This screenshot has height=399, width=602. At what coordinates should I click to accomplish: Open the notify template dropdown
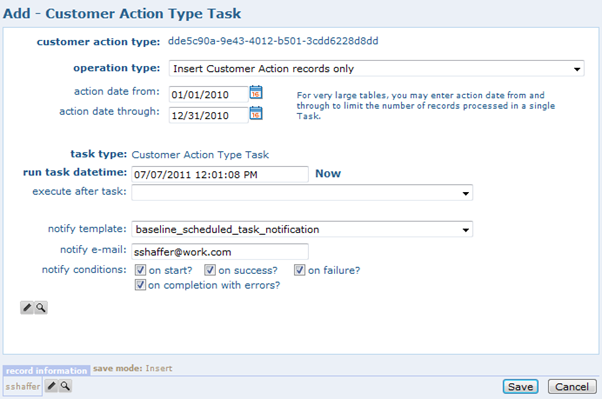(x=302, y=229)
